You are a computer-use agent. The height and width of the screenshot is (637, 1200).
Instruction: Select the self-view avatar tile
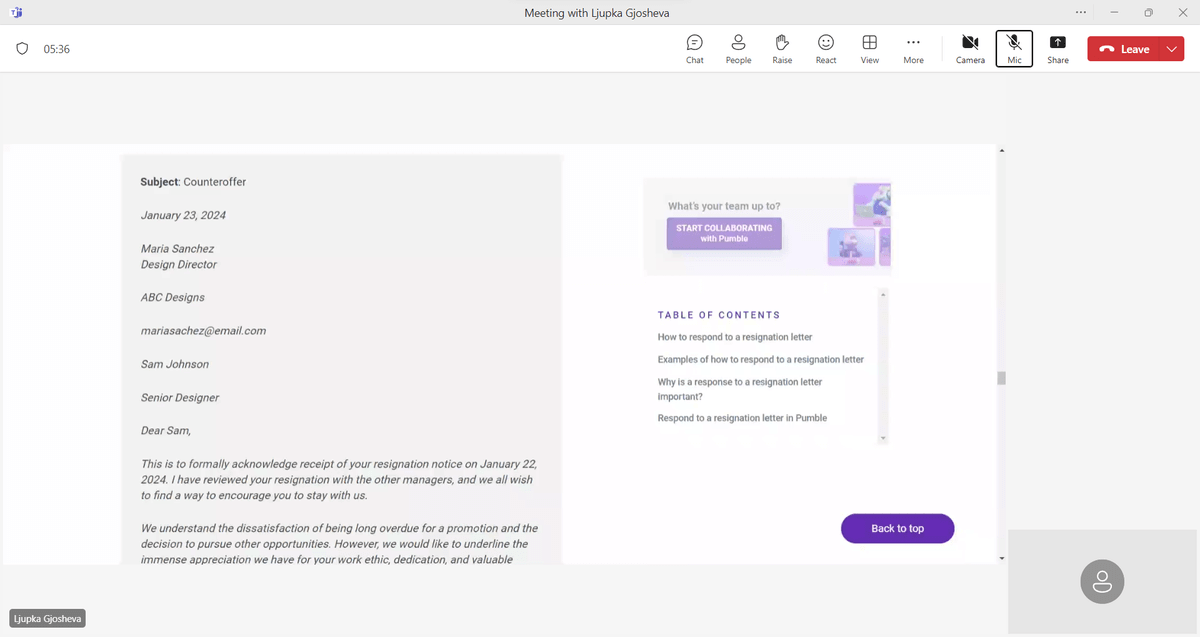pos(1102,581)
